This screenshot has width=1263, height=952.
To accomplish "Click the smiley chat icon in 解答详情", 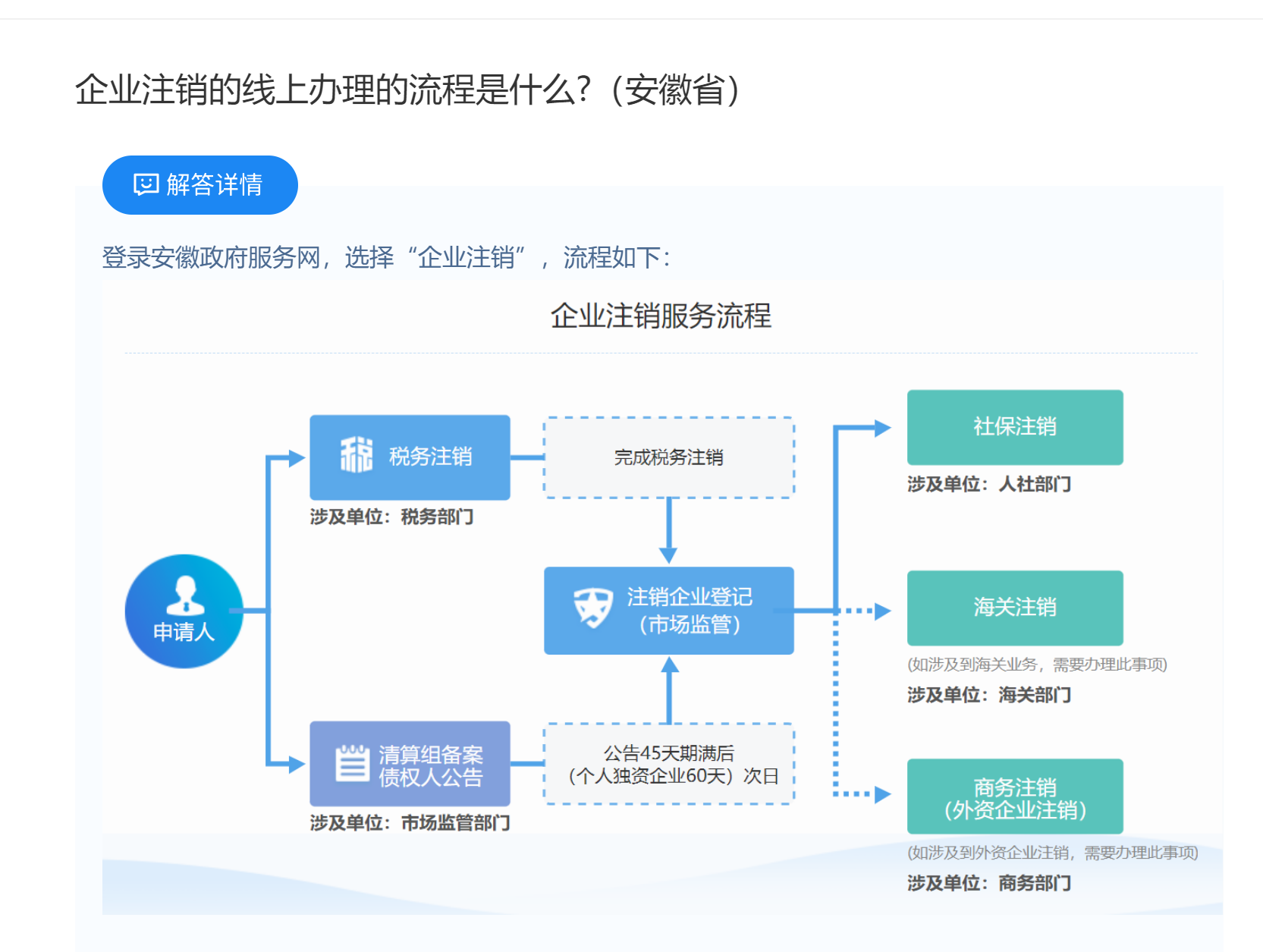I will [146, 184].
